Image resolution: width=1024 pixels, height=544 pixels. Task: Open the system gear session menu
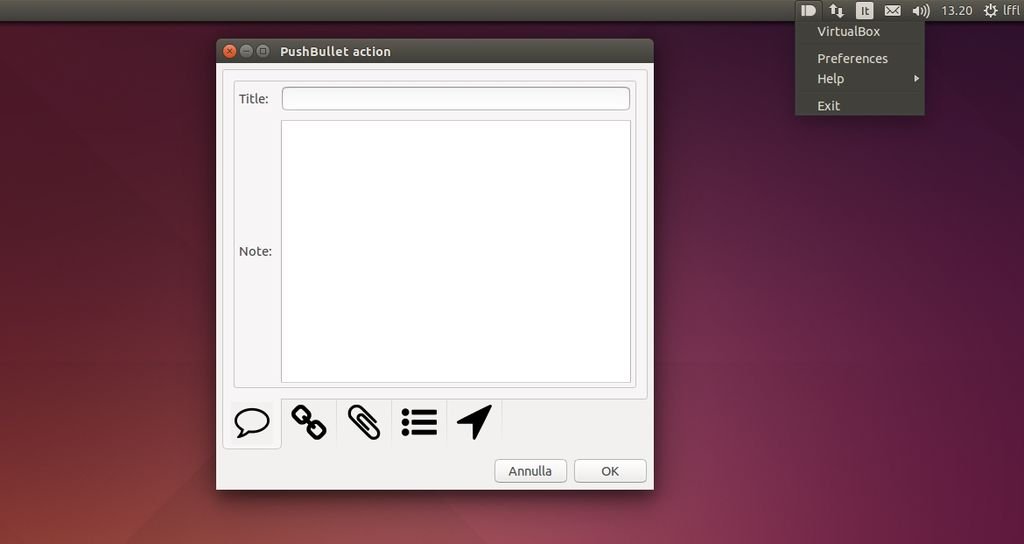coord(990,10)
